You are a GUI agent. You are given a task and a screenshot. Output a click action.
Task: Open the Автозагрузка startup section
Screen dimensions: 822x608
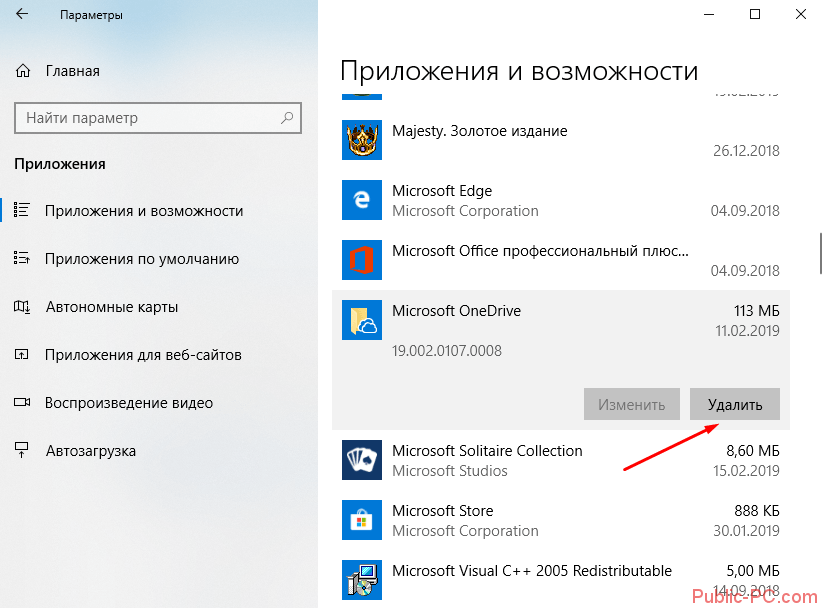(x=90, y=451)
